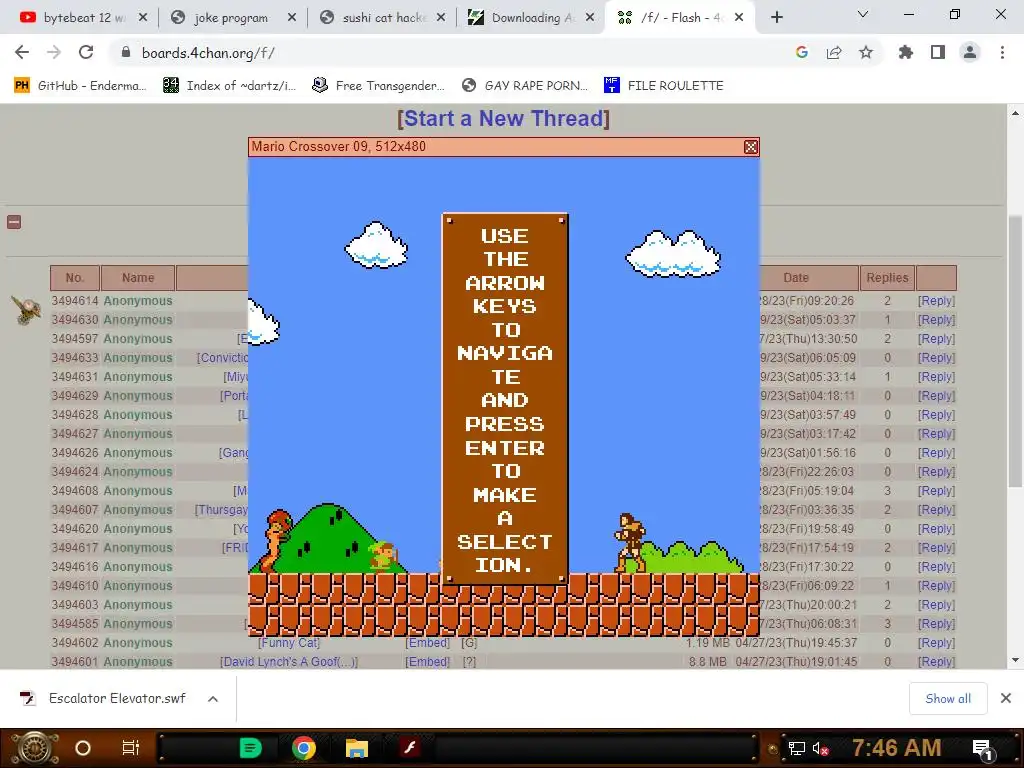This screenshot has width=1024, height=768.
Task: Open the Start menu clock emblem
Action: tap(35, 748)
